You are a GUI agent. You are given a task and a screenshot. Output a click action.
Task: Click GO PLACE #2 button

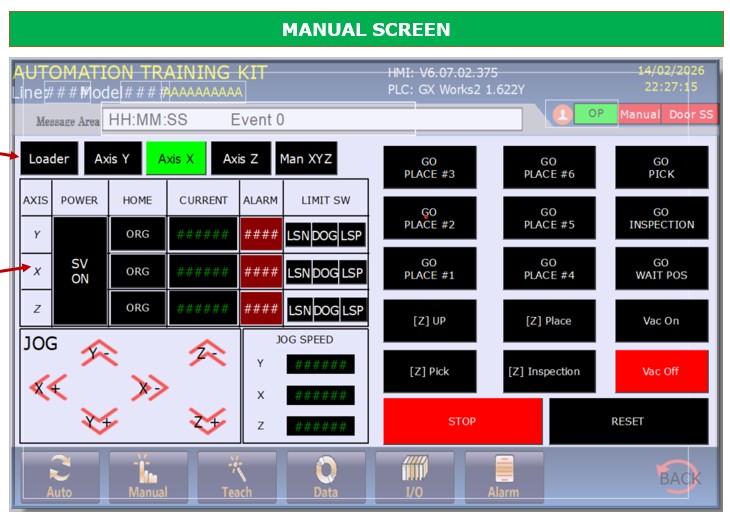tap(430, 218)
